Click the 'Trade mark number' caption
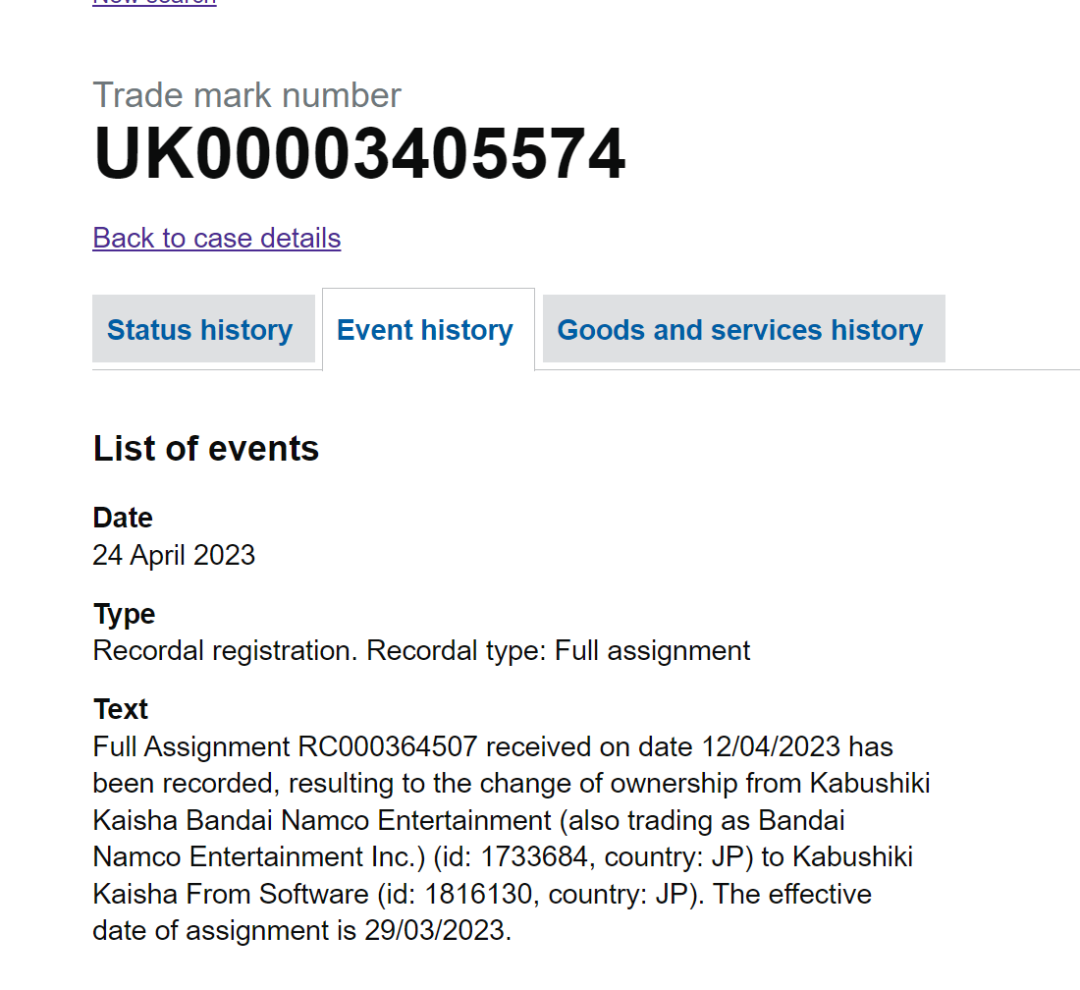The image size is (1080, 990). (247, 95)
